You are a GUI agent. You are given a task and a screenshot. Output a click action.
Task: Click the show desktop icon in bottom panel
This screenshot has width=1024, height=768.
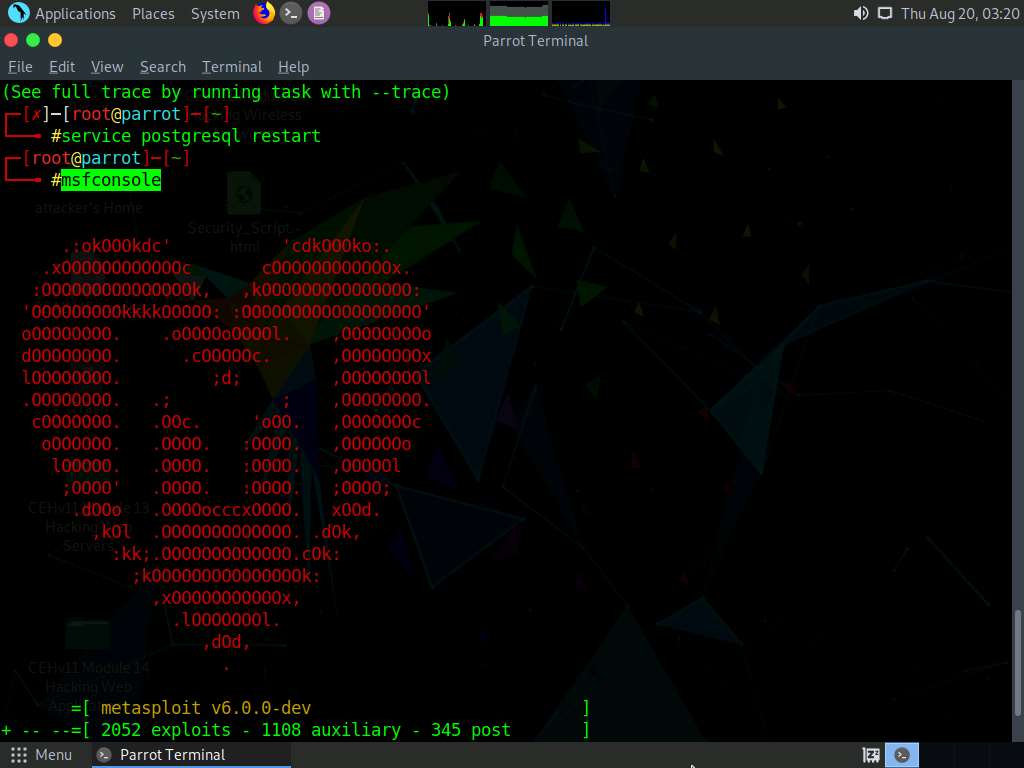pos(871,755)
